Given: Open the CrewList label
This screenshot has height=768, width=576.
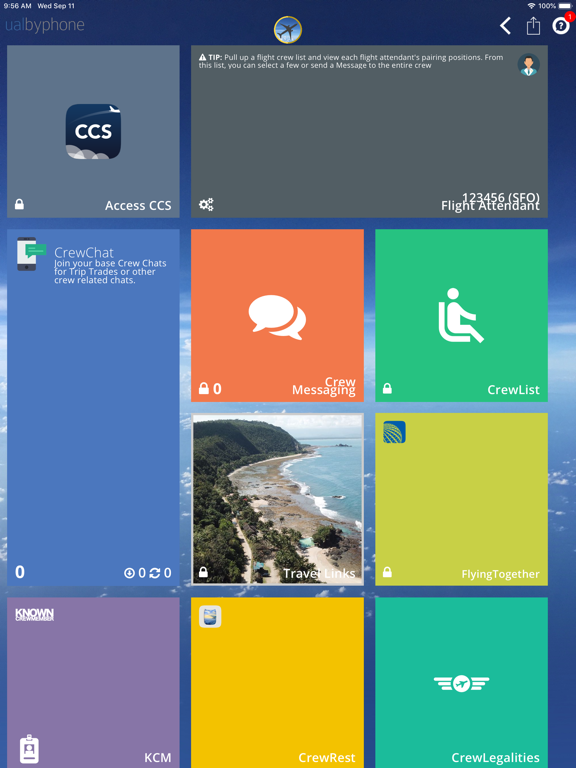Looking at the screenshot, I should 513,389.
